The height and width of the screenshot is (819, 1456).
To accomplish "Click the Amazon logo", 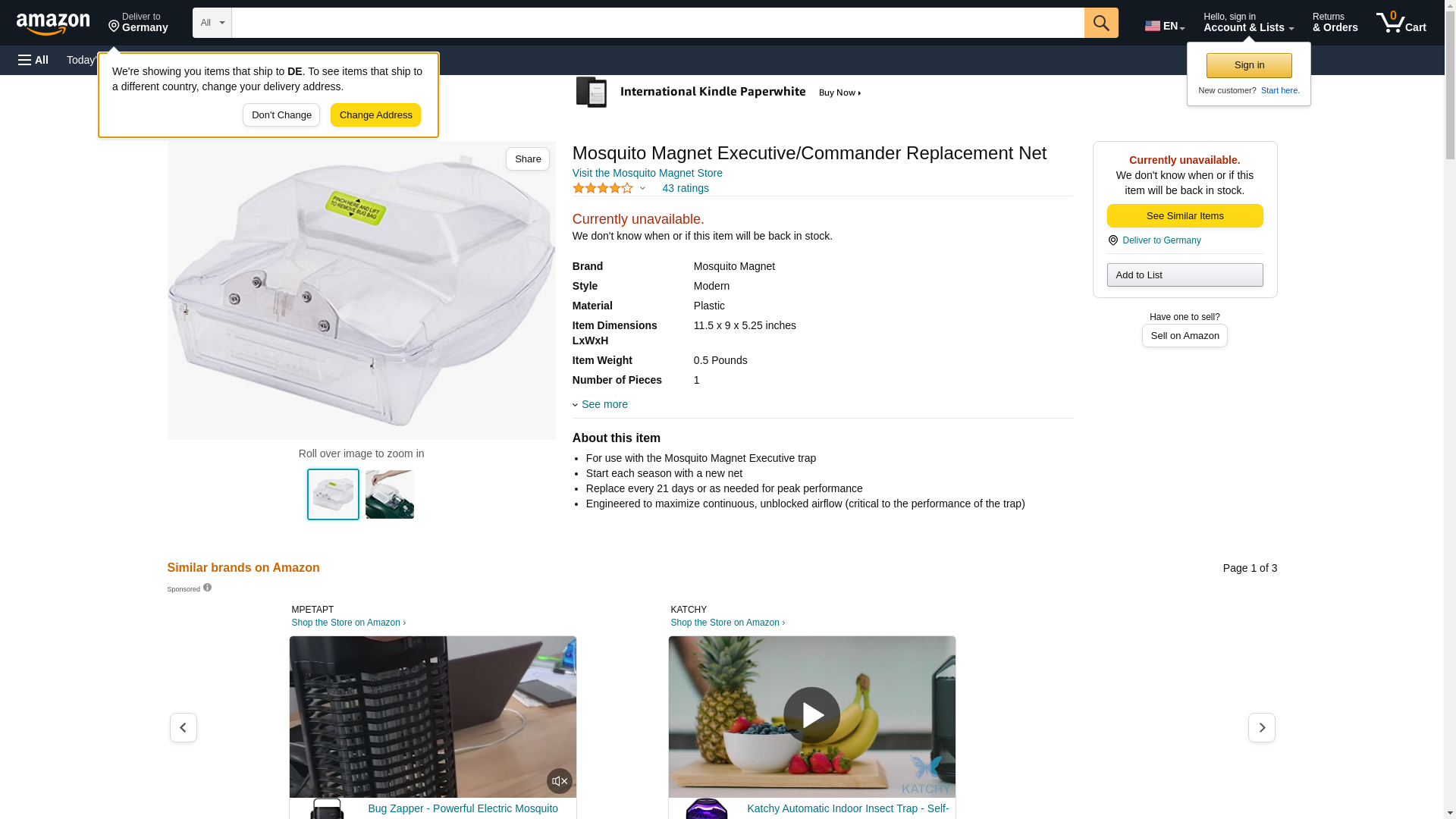I will pyautogui.click(x=53, y=24).
